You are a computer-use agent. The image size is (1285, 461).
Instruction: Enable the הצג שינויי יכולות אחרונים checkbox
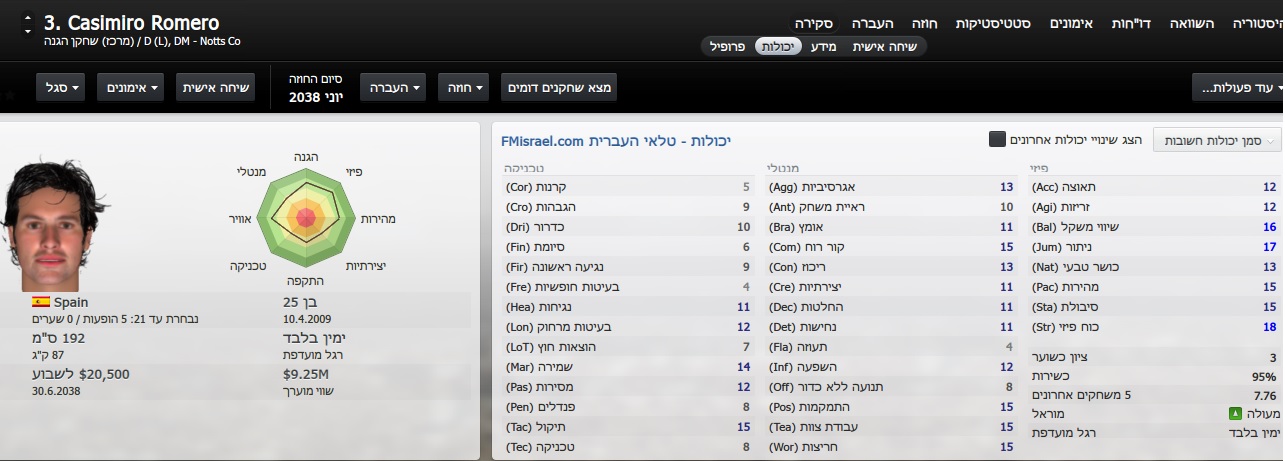[x=997, y=140]
